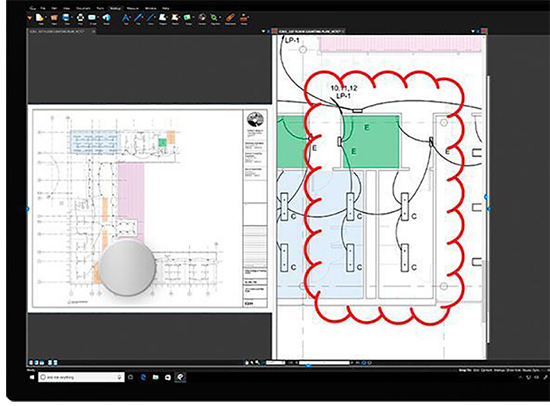The height and width of the screenshot is (406, 550).
Task: Open the right pane tab list arrow
Action: 473,31
